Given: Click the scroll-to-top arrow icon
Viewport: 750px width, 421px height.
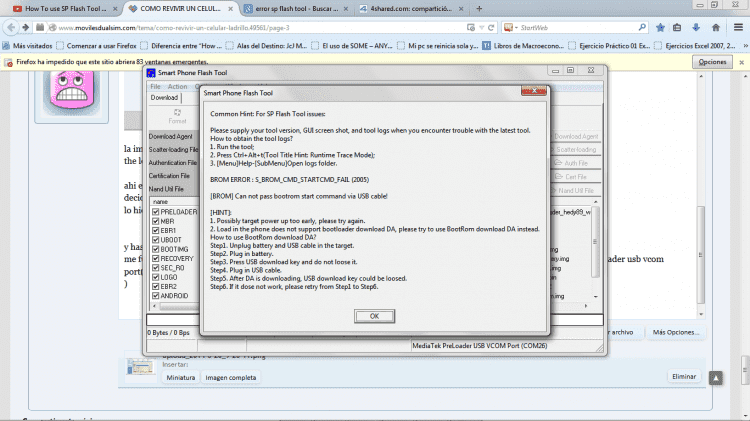Looking at the screenshot, I should [716, 378].
